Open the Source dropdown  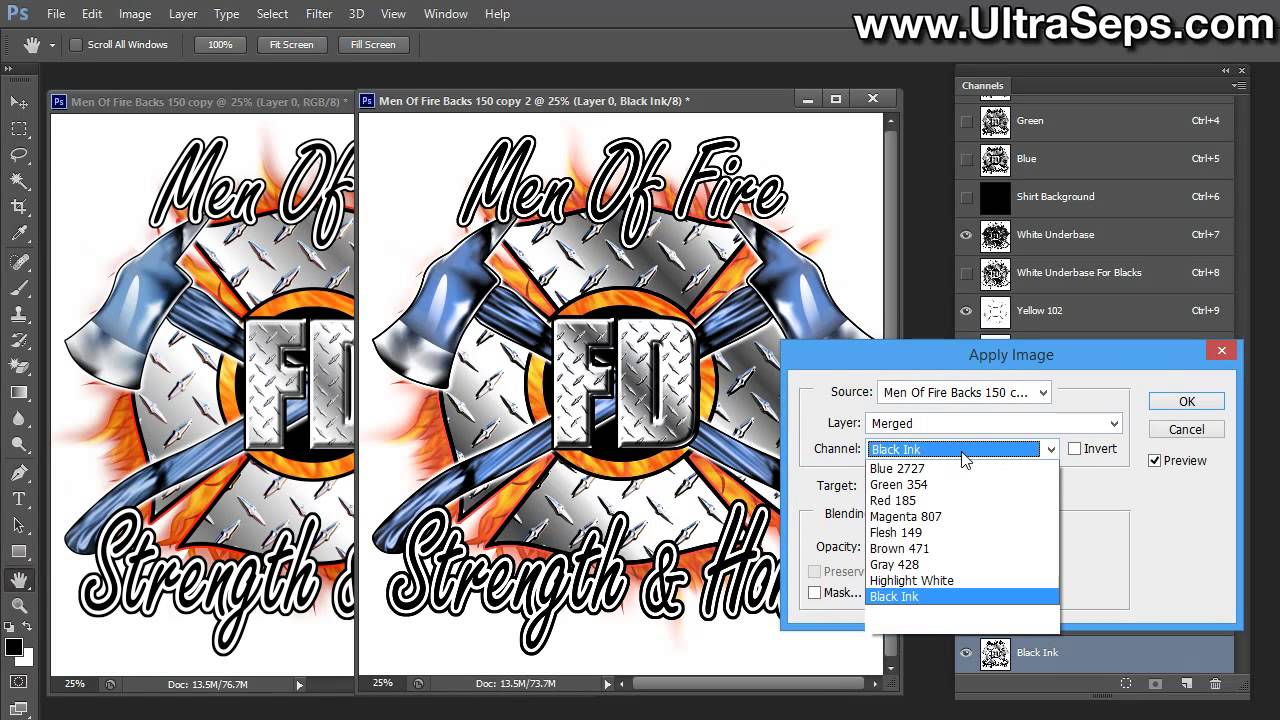(x=964, y=393)
